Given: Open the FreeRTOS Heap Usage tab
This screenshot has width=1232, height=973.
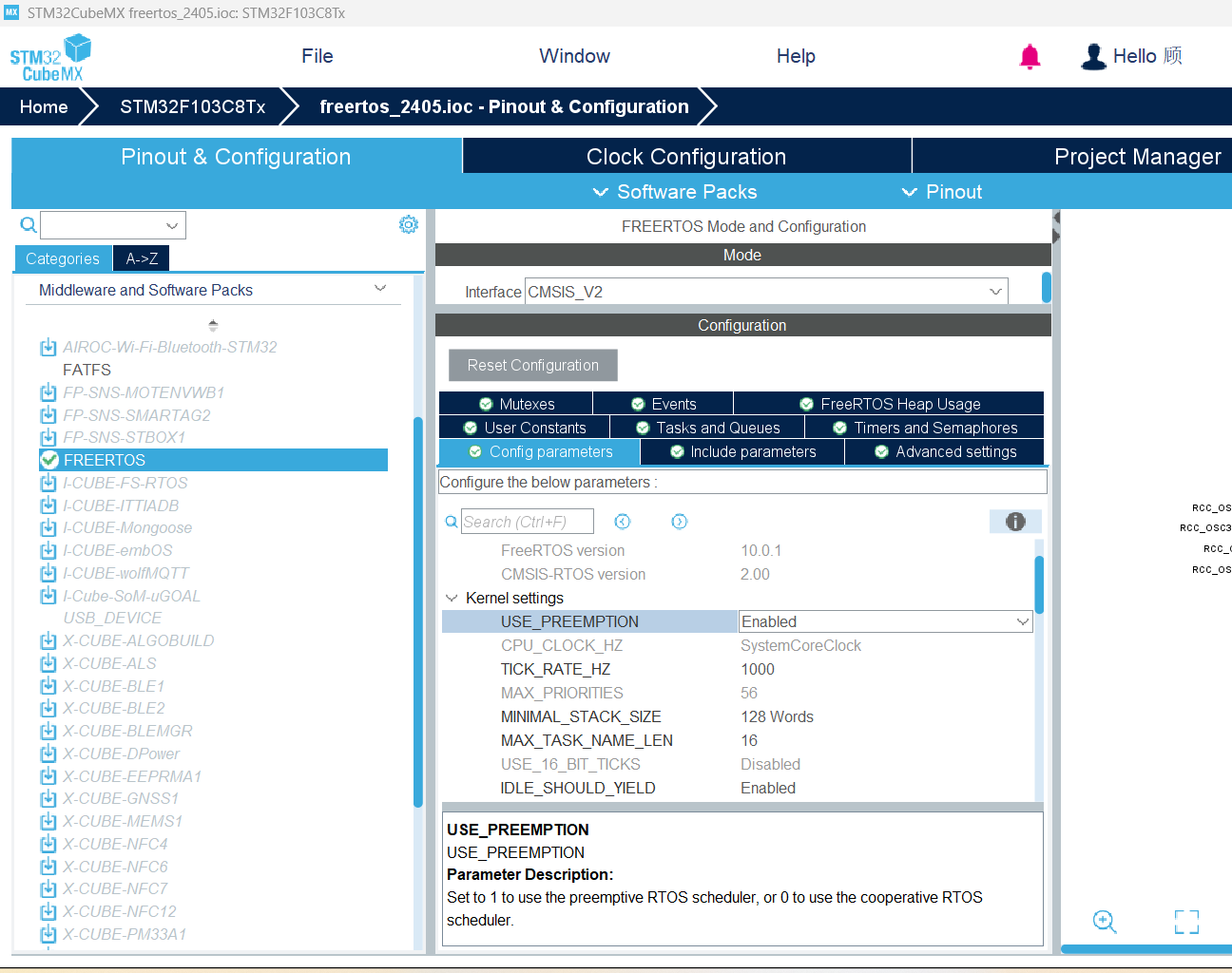Looking at the screenshot, I should (889, 404).
